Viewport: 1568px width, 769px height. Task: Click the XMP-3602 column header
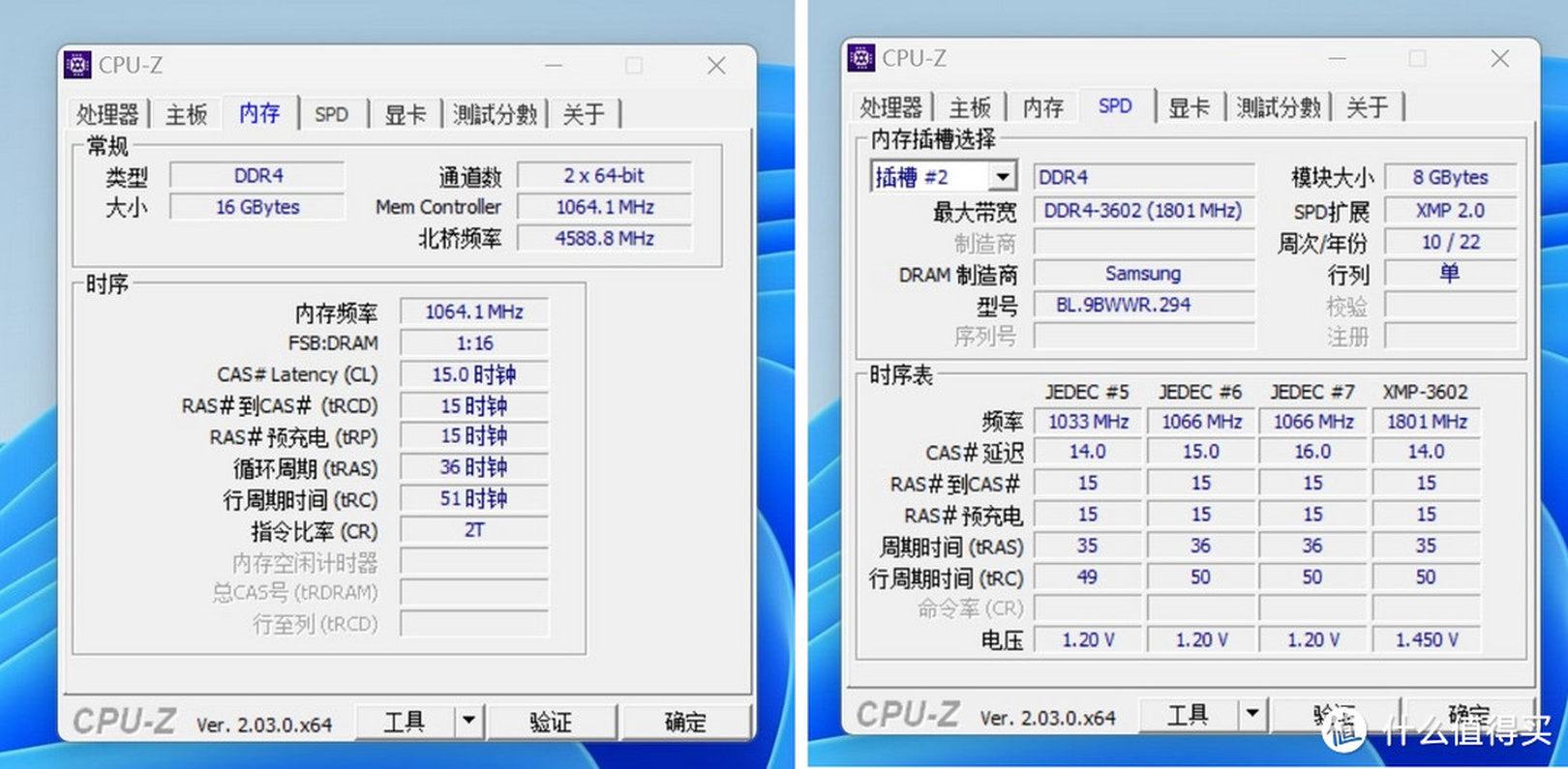tap(1426, 392)
